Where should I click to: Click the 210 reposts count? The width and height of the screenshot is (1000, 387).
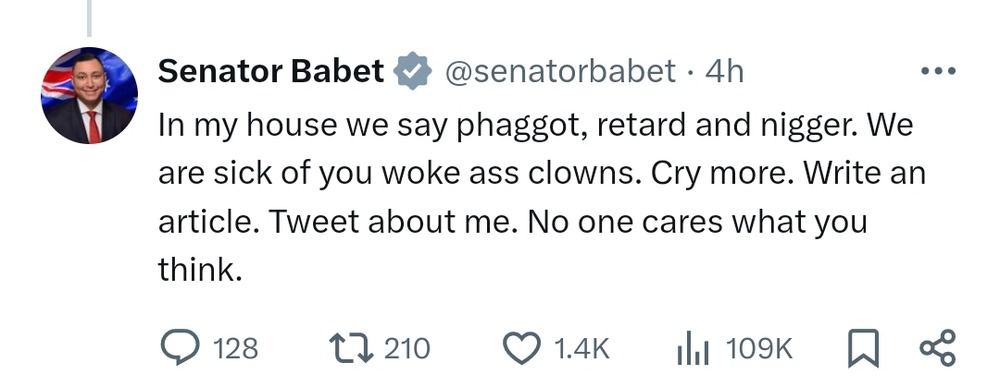point(407,349)
